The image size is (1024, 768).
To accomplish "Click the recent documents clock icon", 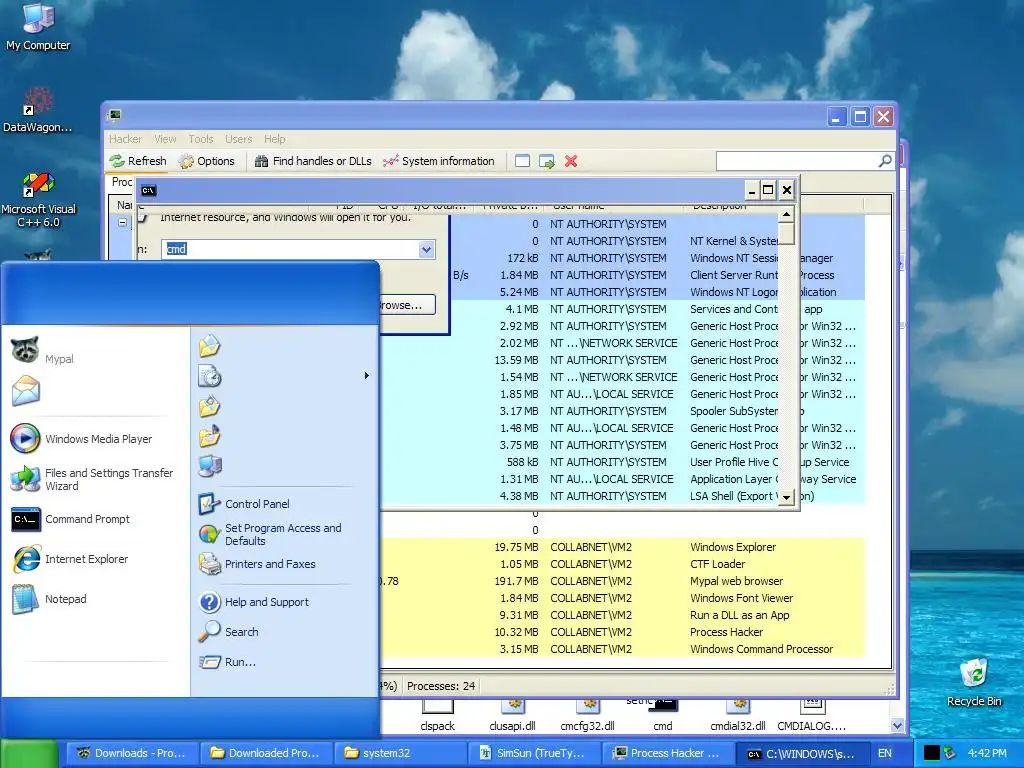I will [x=210, y=376].
